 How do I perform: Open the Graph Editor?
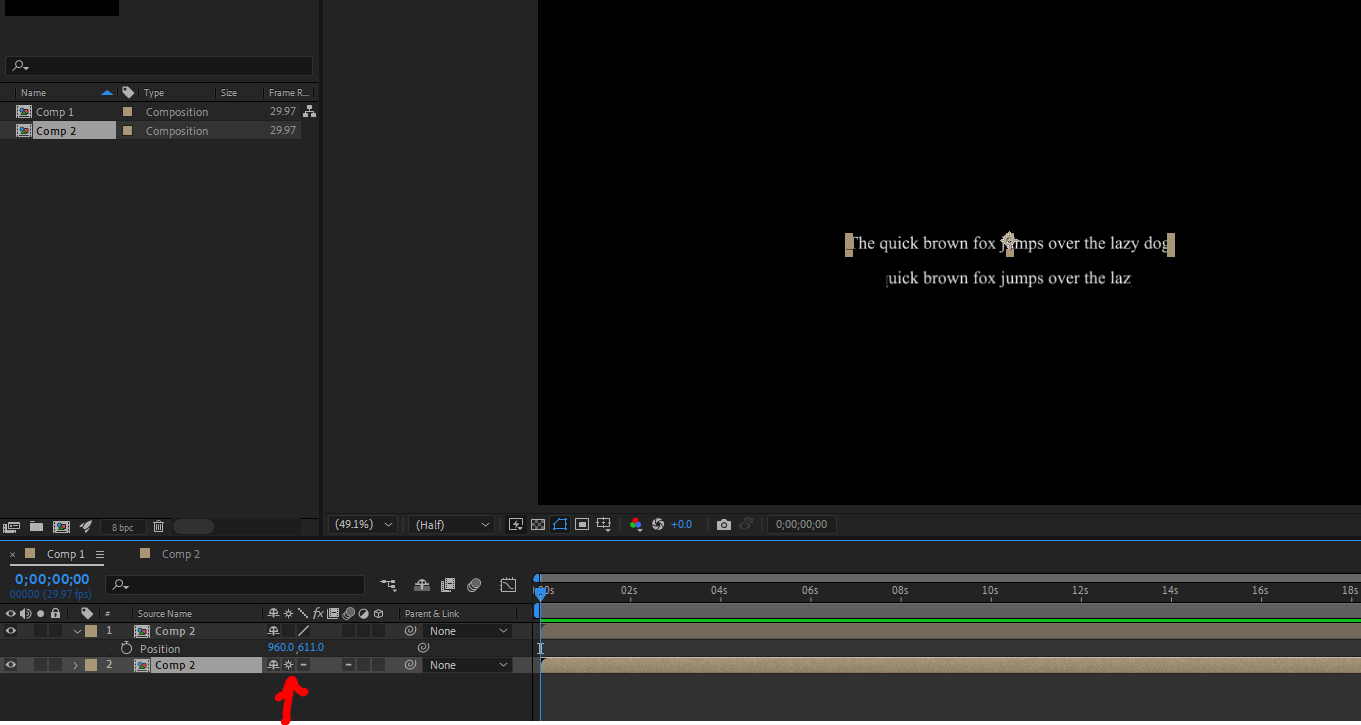[x=508, y=585]
